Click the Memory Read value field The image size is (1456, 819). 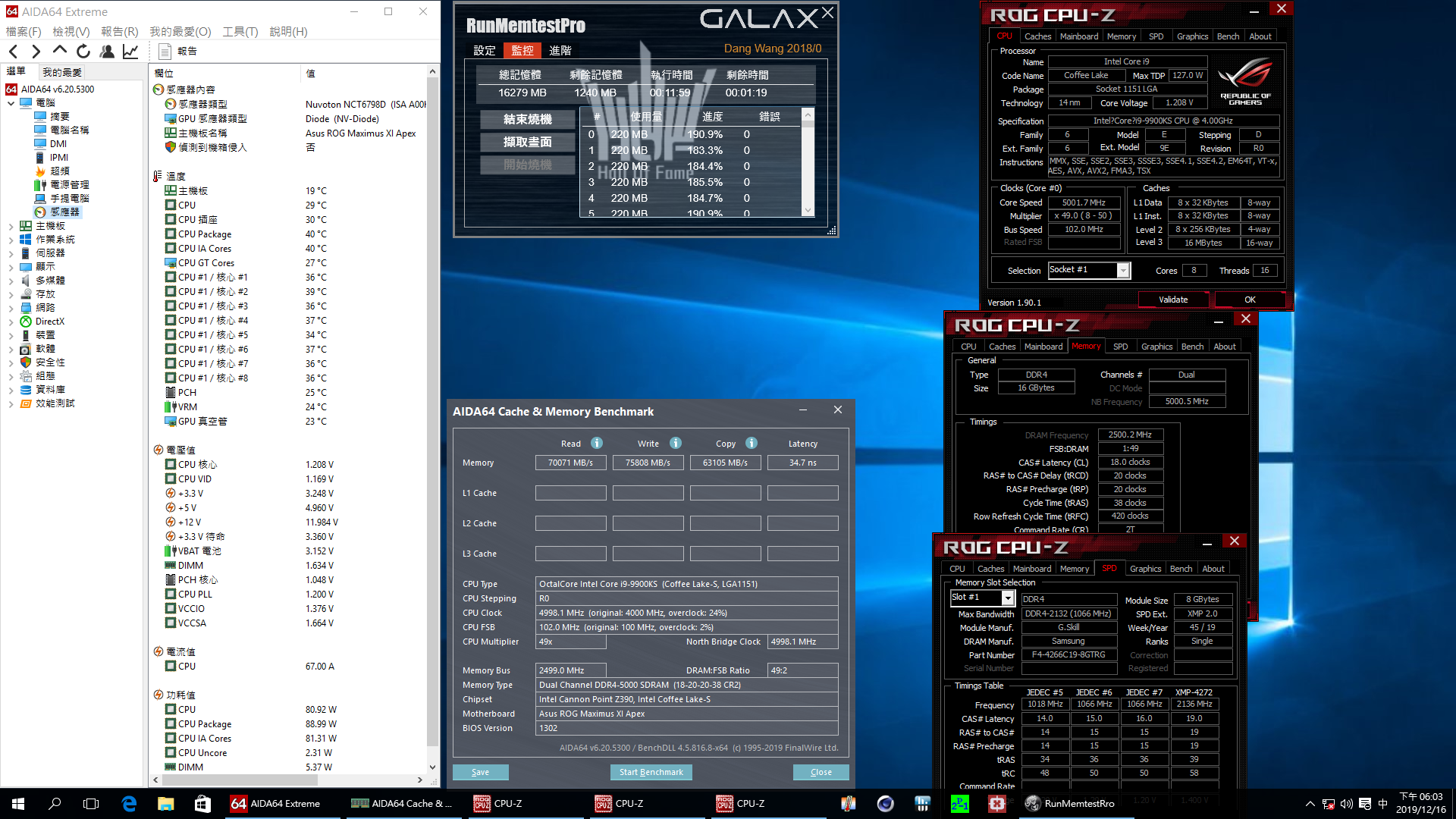pyautogui.click(x=570, y=463)
